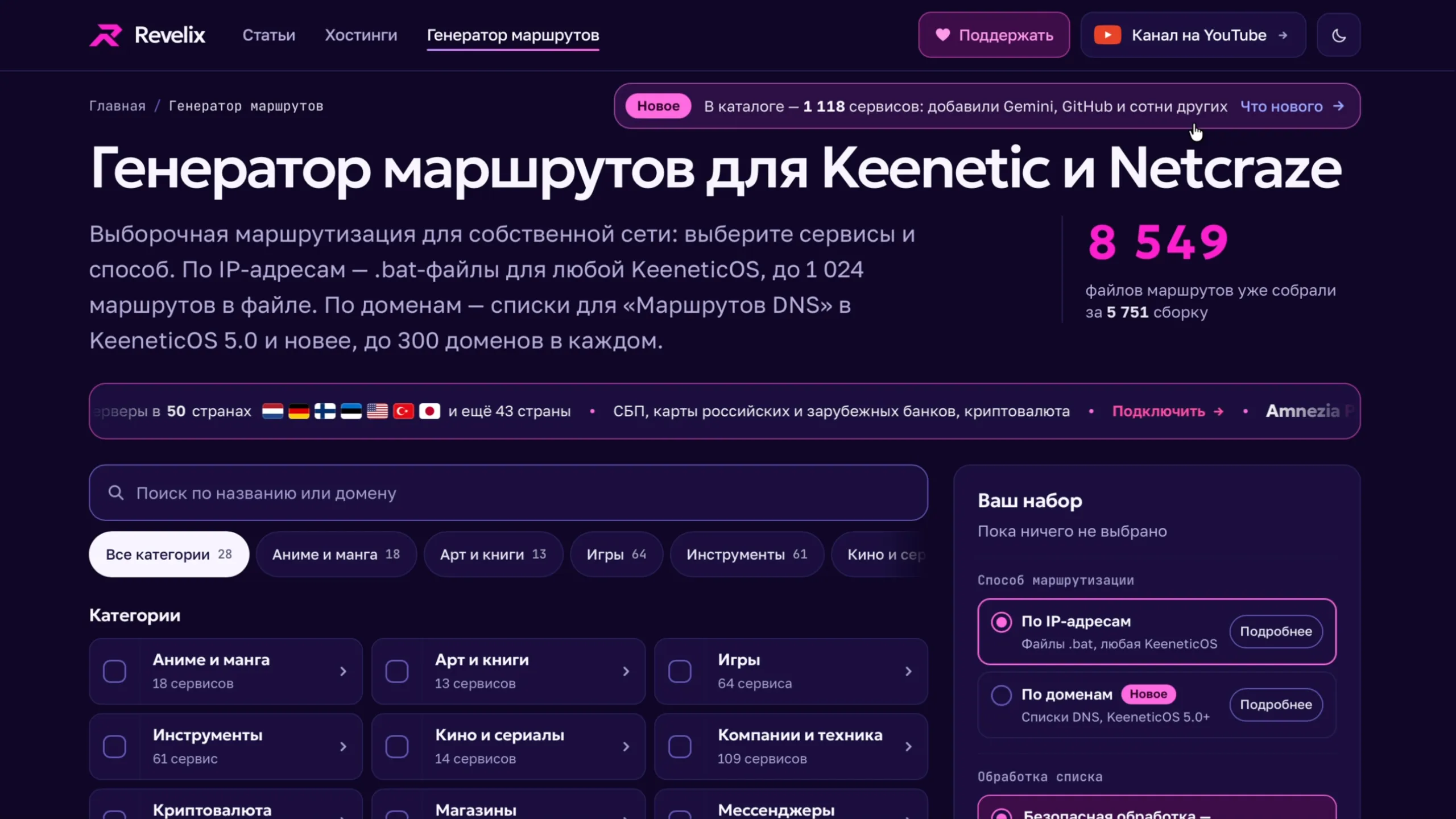
Task: Check the Игры category checkbox
Action: (x=680, y=671)
